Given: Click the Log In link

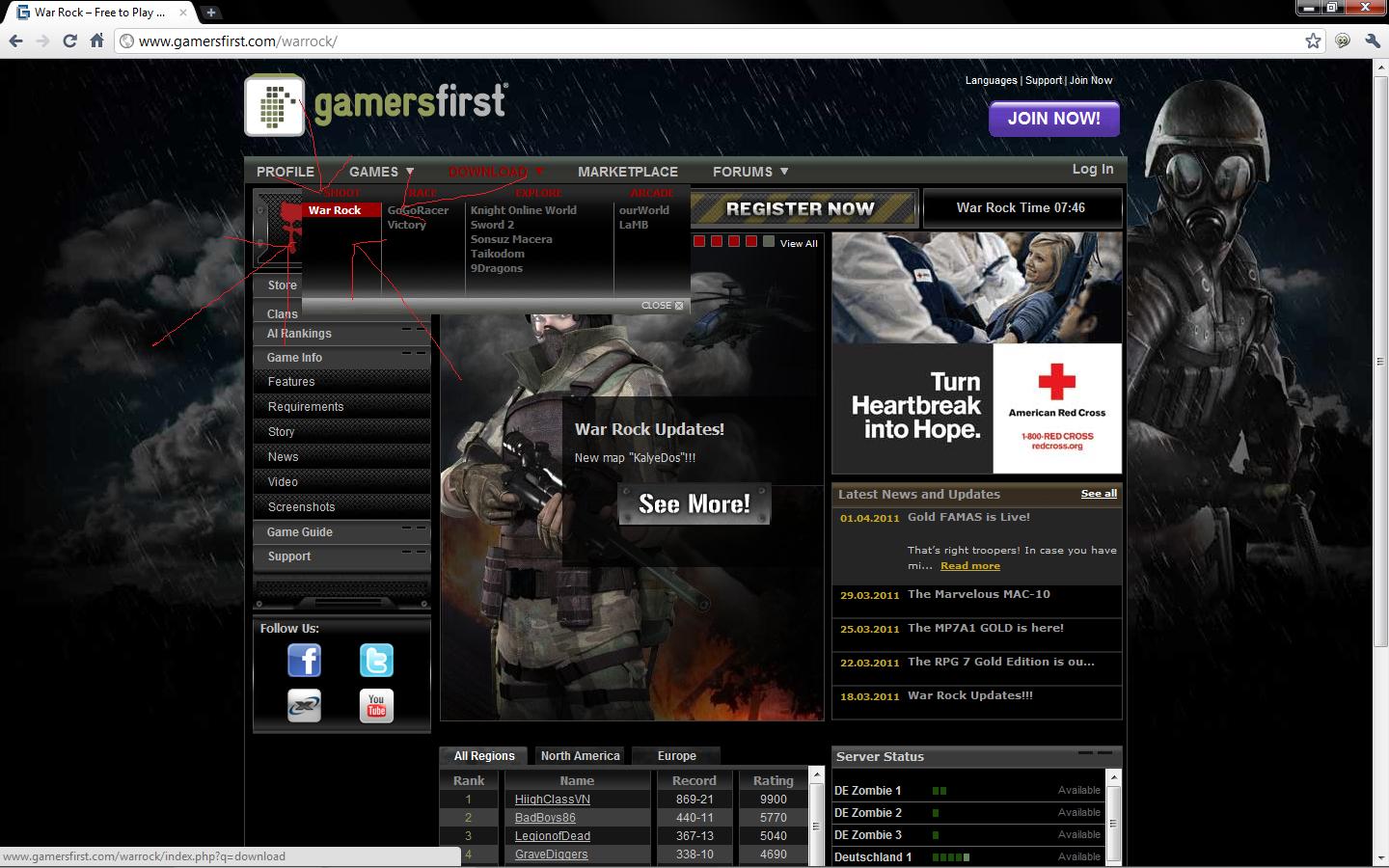Looking at the screenshot, I should tap(1093, 169).
